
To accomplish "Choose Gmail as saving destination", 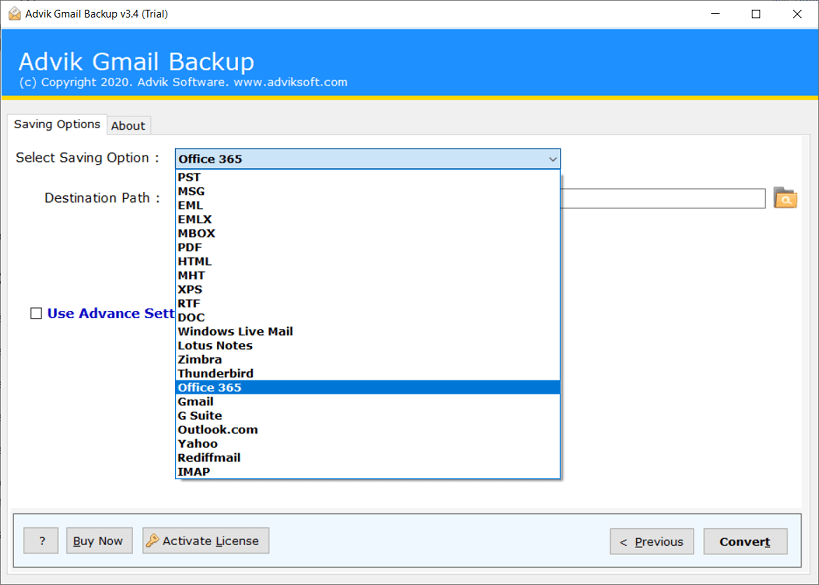I will pyautogui.click(x=368, y=402).
